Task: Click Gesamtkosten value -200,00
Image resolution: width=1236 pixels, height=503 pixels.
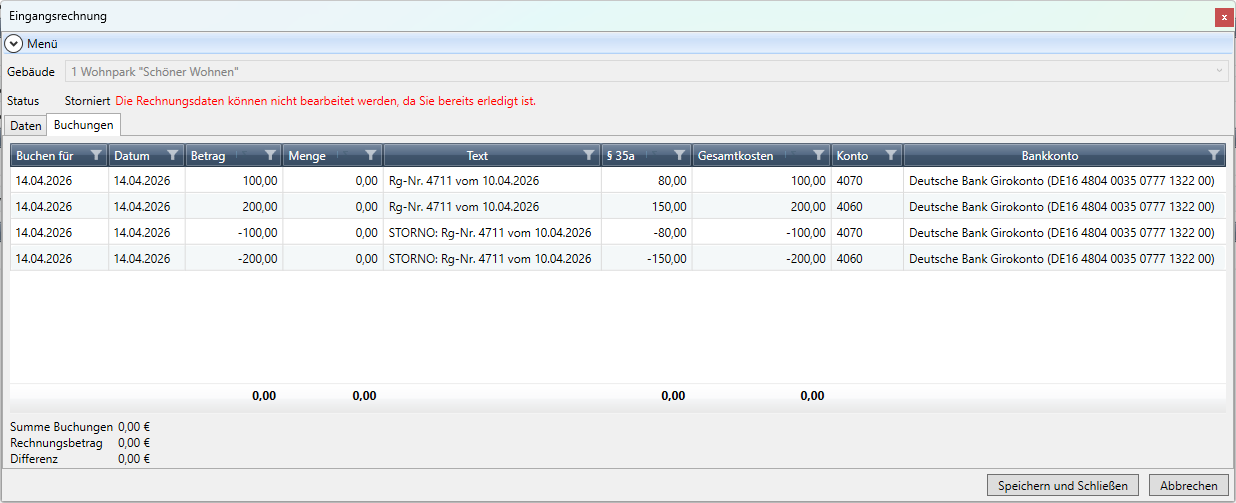Action: click(761, 259)
